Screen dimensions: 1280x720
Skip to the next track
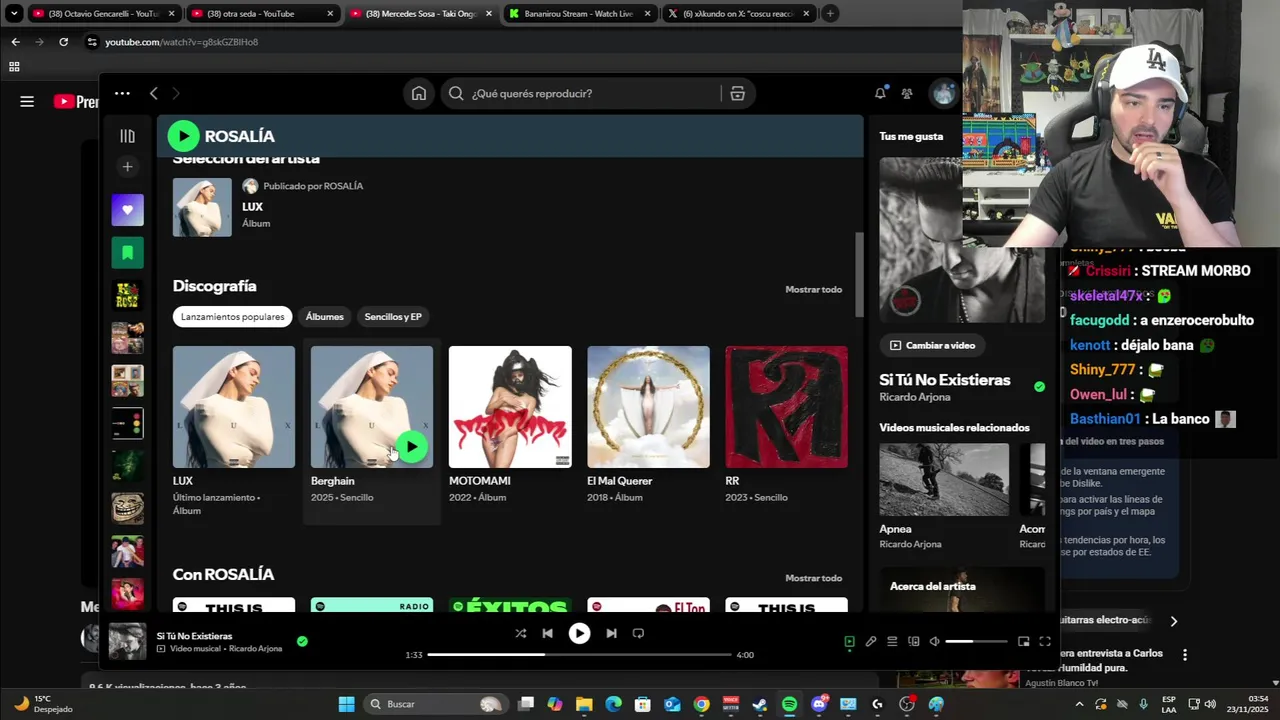[611, 633]
